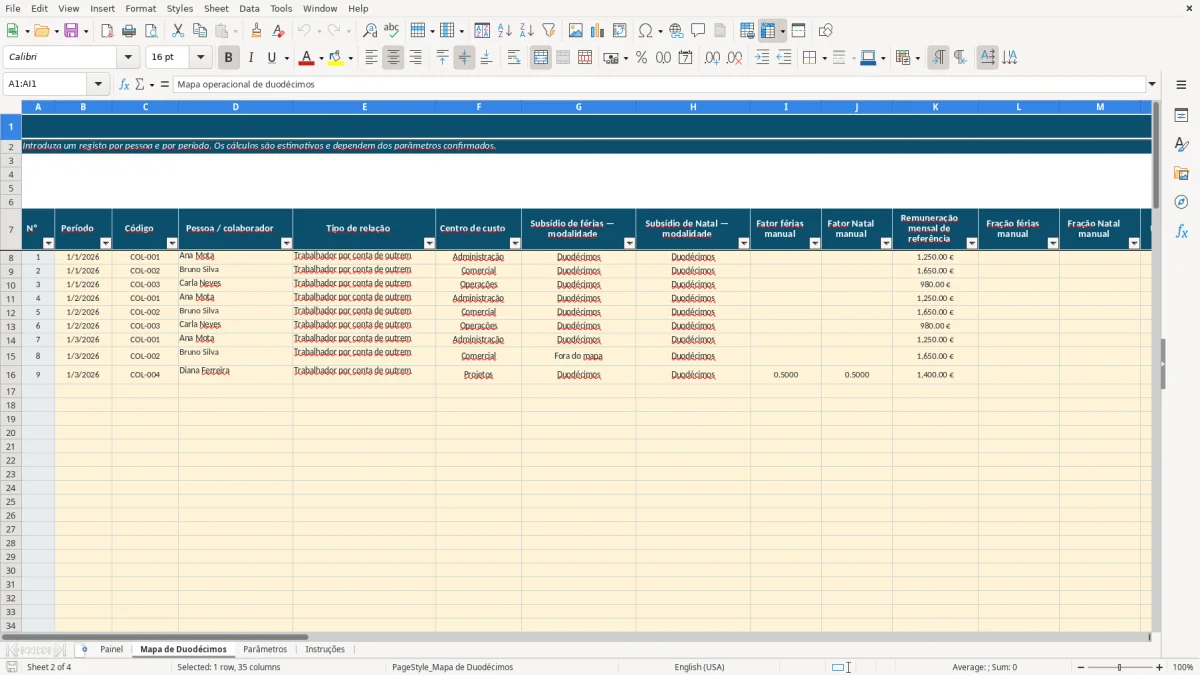Open the Name Box dropdown list
The width and height of the screenshot is (1200, 675).
pyautogui.click(x=98, y=85)
